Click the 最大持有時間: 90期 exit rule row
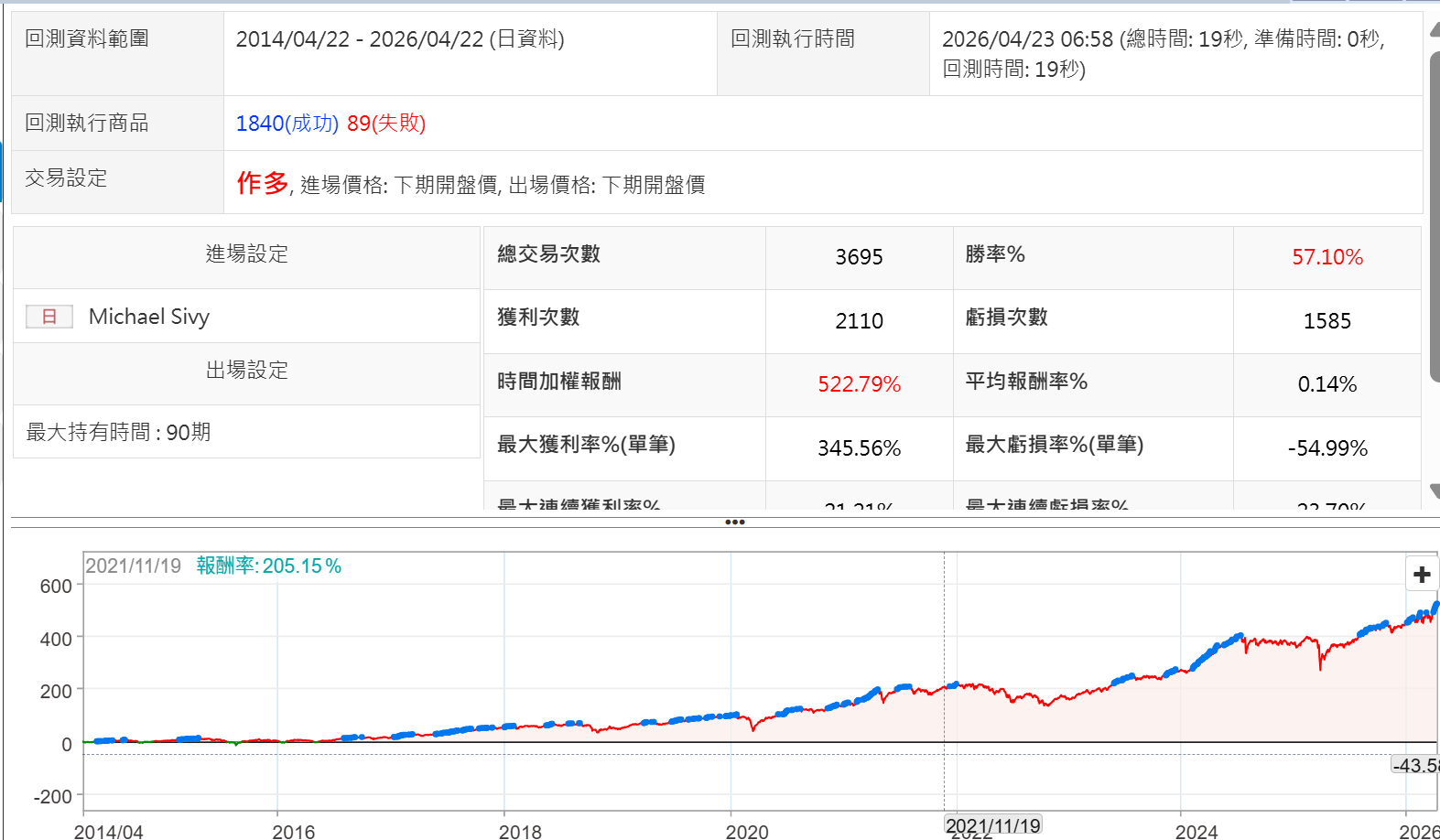Viewport: 1440px width, 840px height. (119, 432)
